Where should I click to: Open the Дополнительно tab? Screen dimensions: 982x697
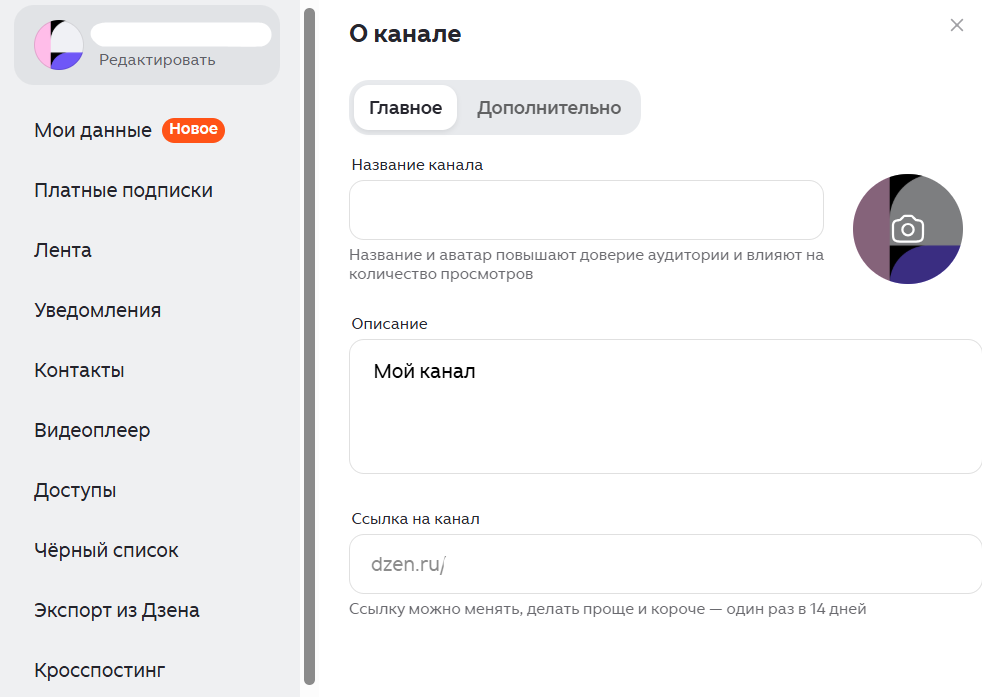[x=548, y=108]
